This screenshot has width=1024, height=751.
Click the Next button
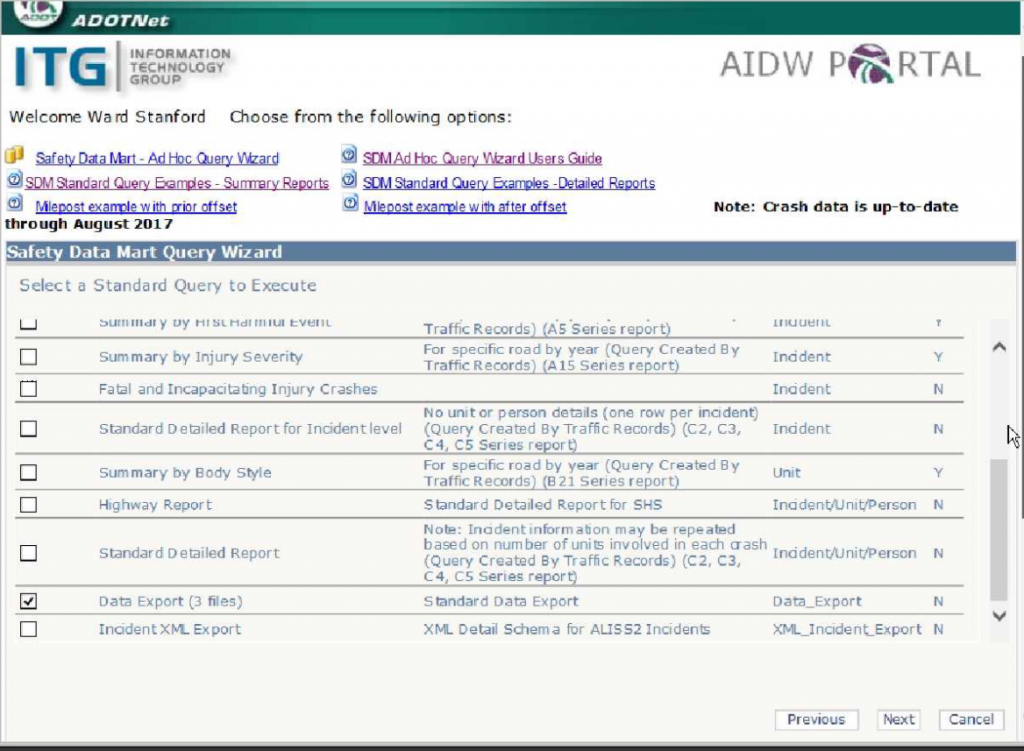click(x=897, y=719)
